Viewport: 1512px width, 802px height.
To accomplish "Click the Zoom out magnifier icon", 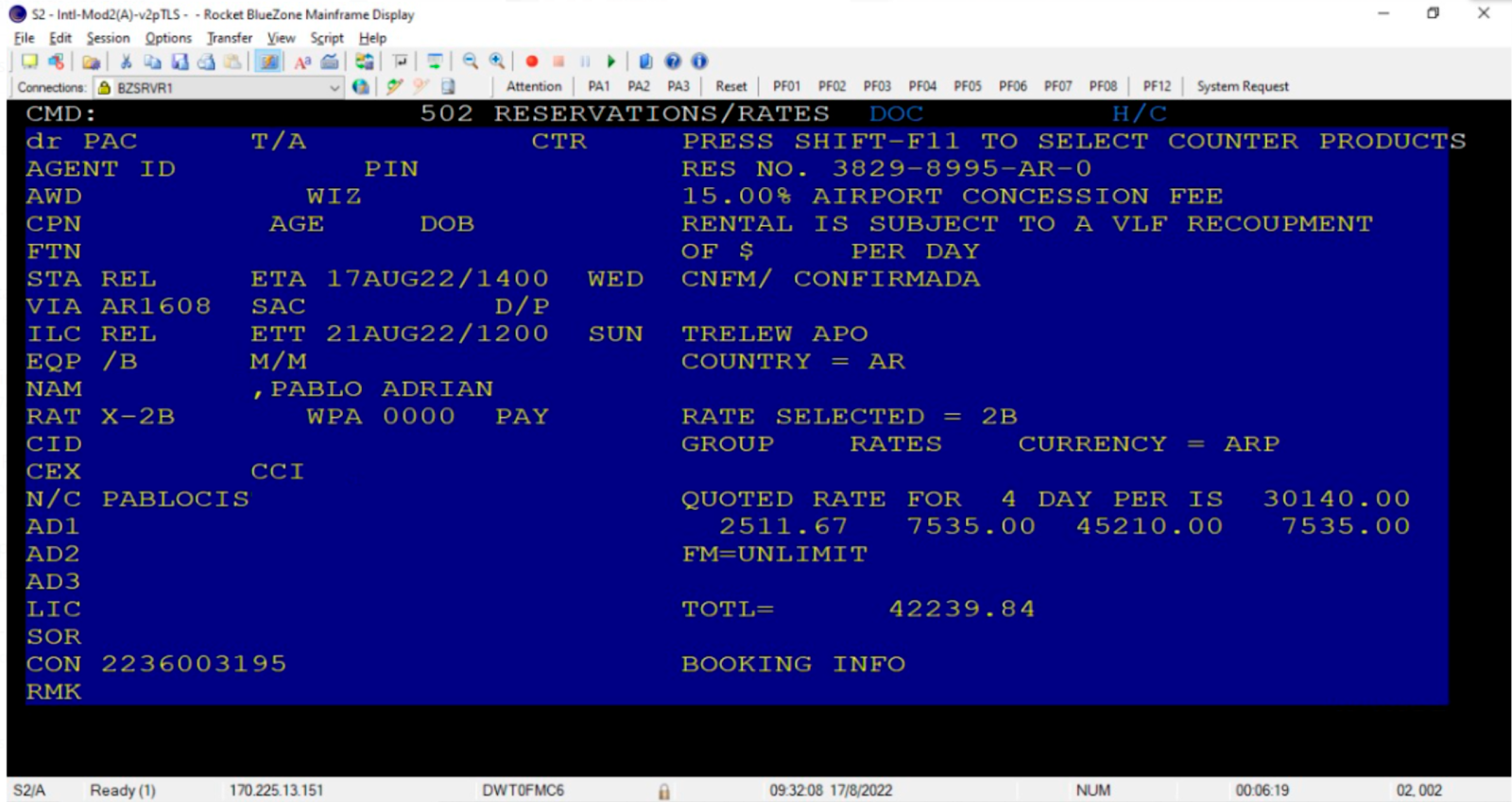I will pos(470,61).
